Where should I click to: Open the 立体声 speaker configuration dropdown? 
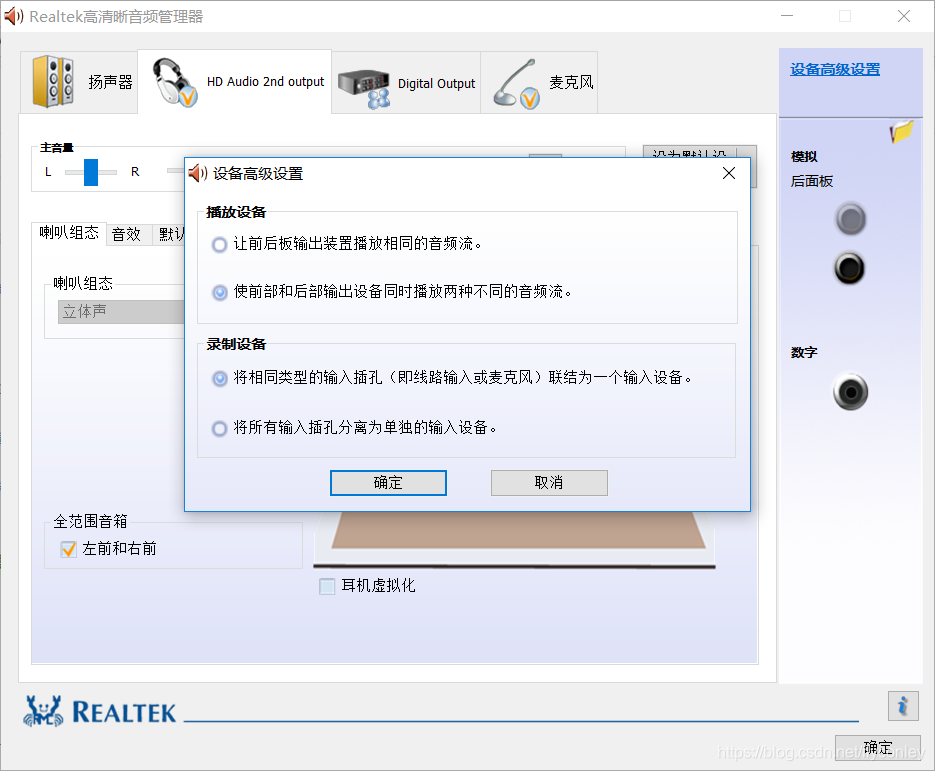pos(121,312)
